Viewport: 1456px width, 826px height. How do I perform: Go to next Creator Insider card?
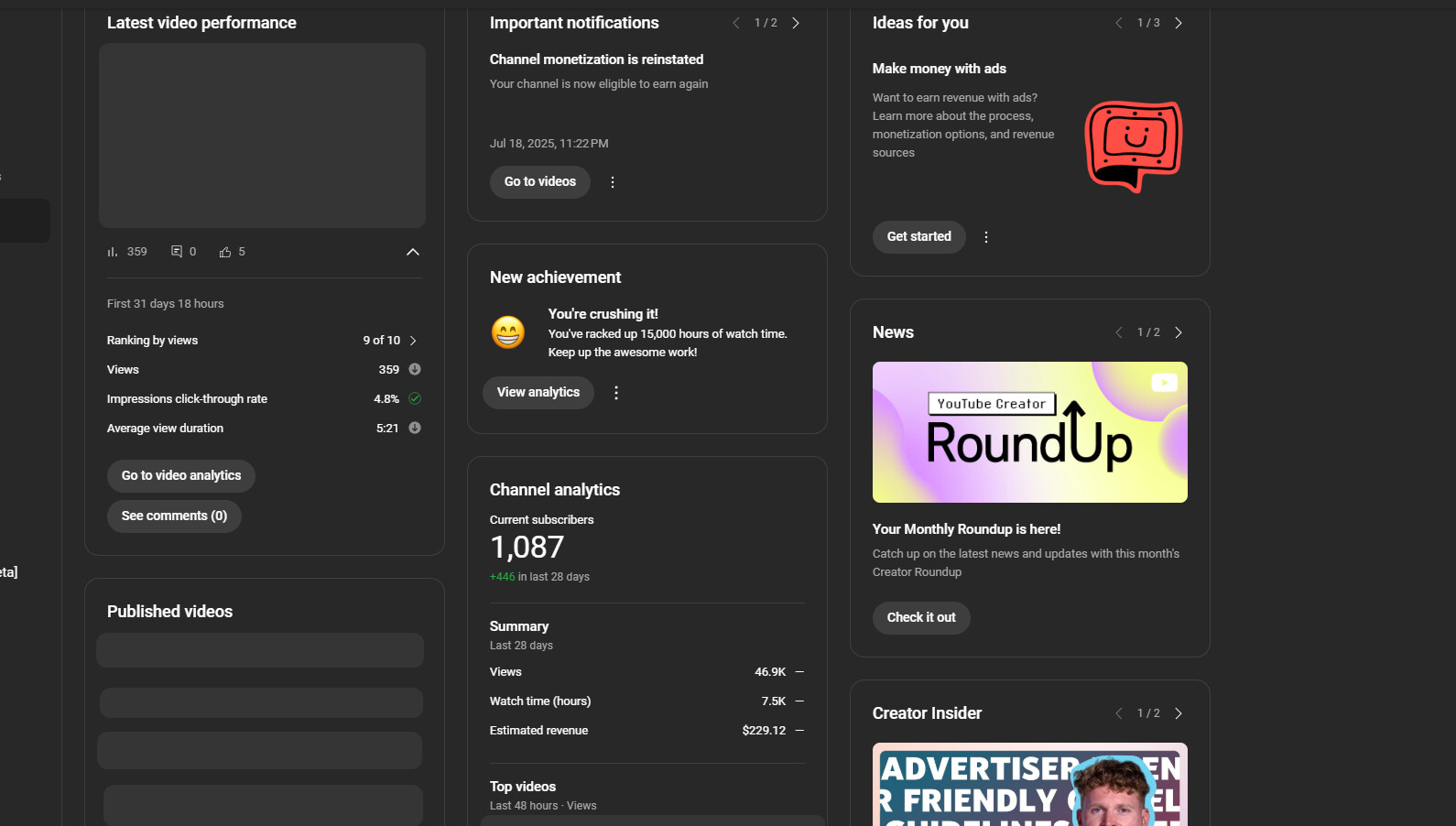pyautogui.click(x=1179, y=713)
